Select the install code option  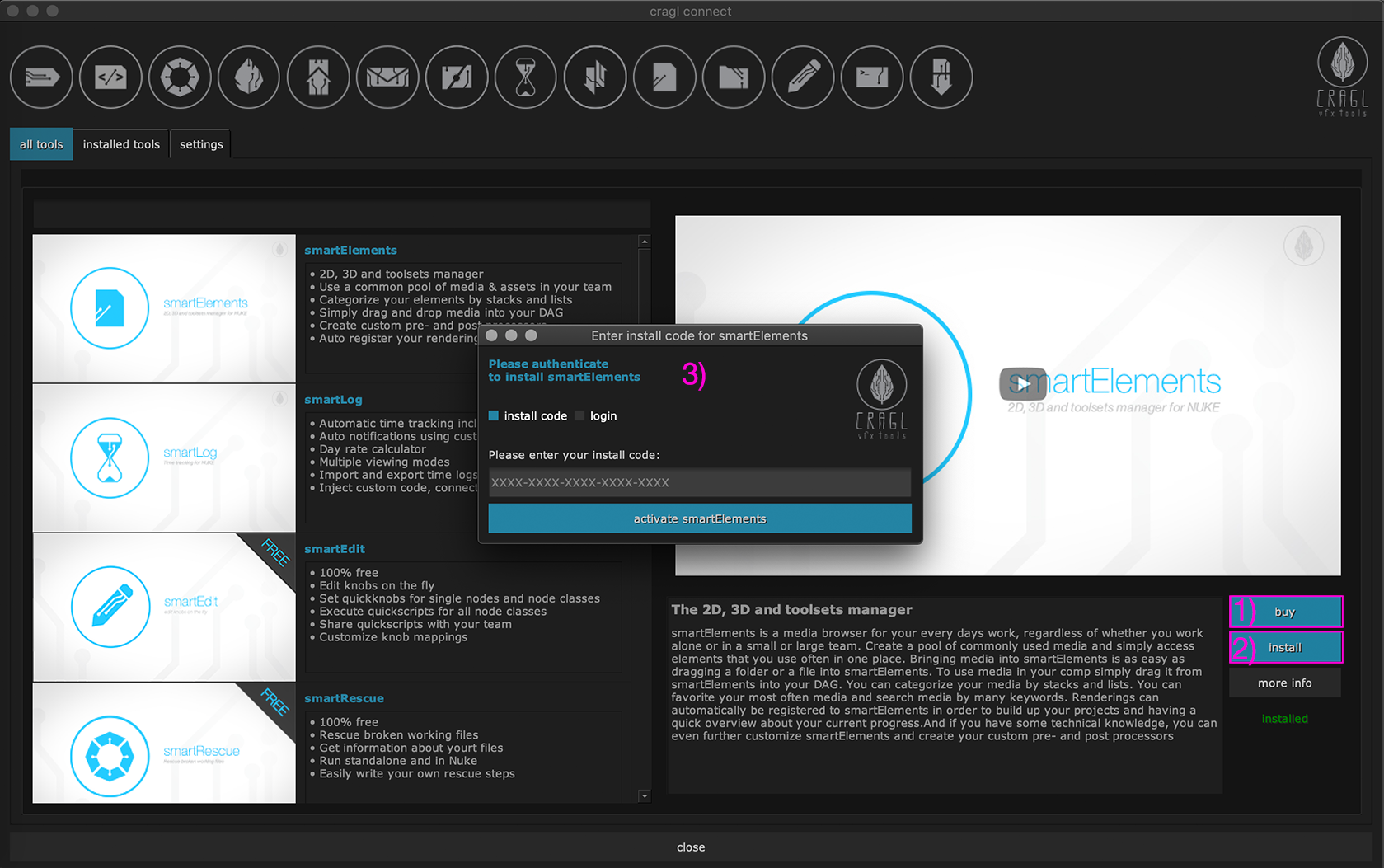click(x=494, y=416)
